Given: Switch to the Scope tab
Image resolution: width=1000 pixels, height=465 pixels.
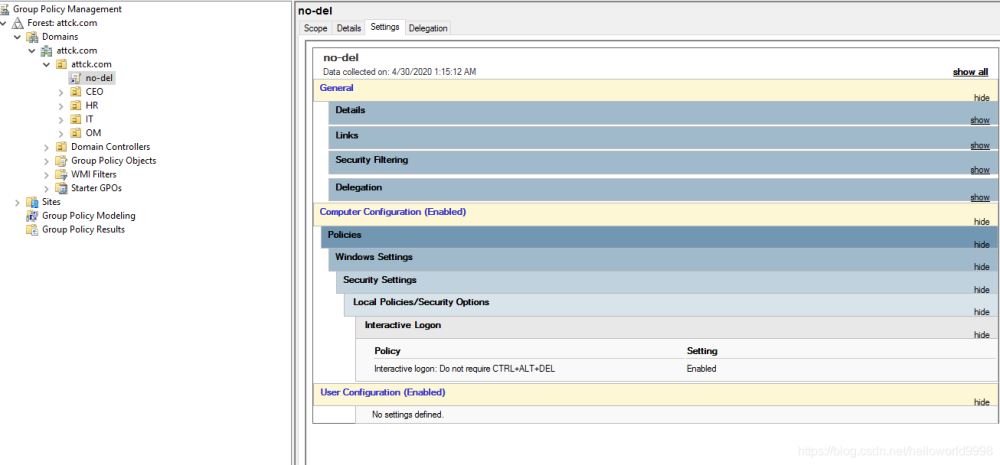Looking at the screenshot, I should point(315,28).
